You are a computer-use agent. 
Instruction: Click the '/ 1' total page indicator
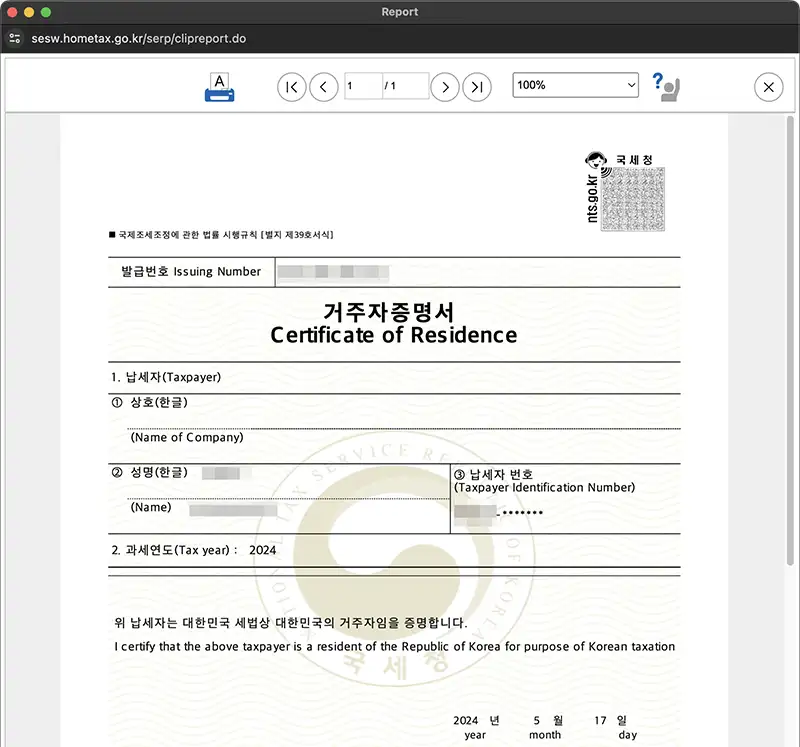click(390, 86)
